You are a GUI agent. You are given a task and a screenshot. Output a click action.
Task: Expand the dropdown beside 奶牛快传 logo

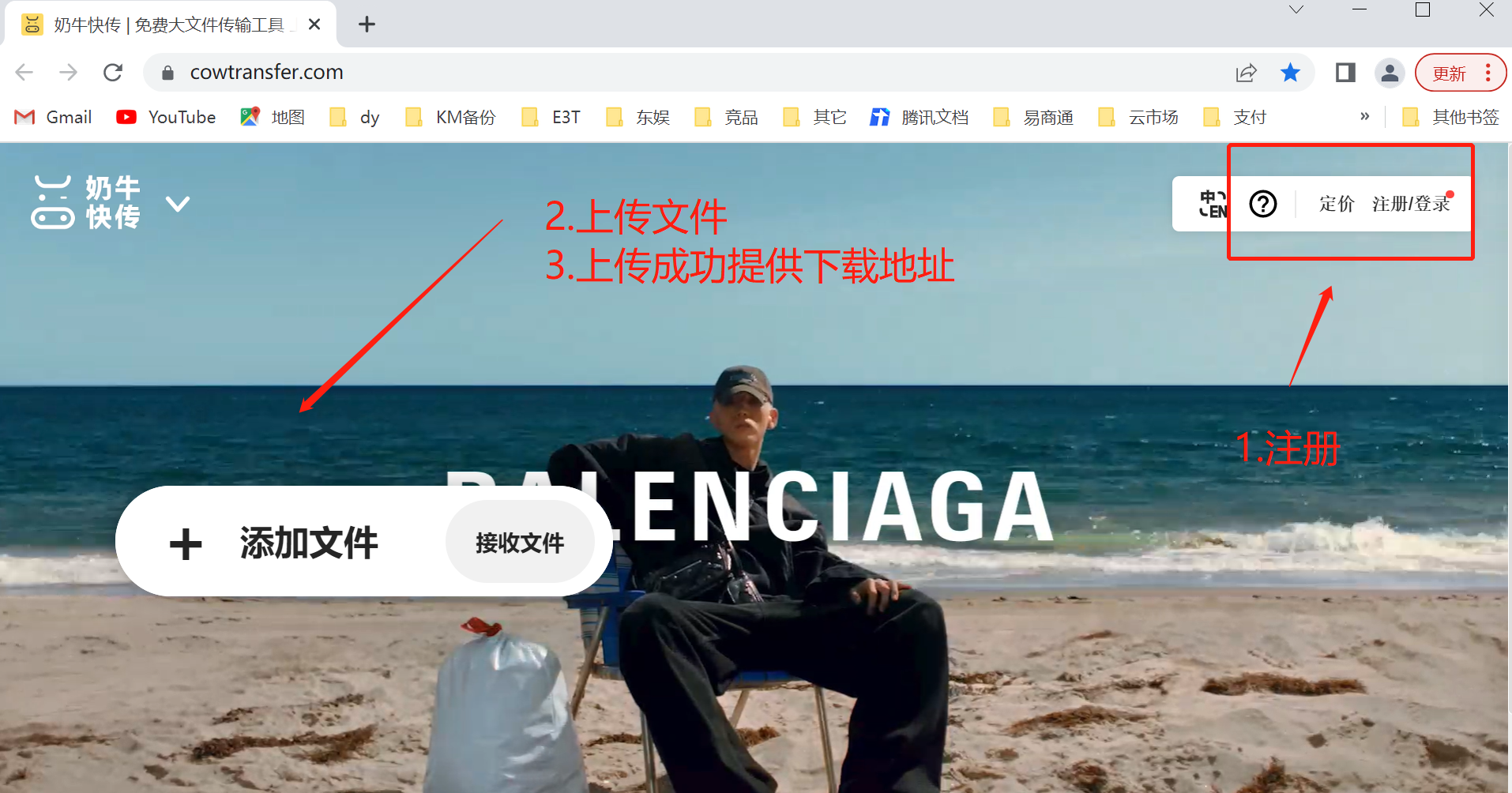tap(178, 204)
